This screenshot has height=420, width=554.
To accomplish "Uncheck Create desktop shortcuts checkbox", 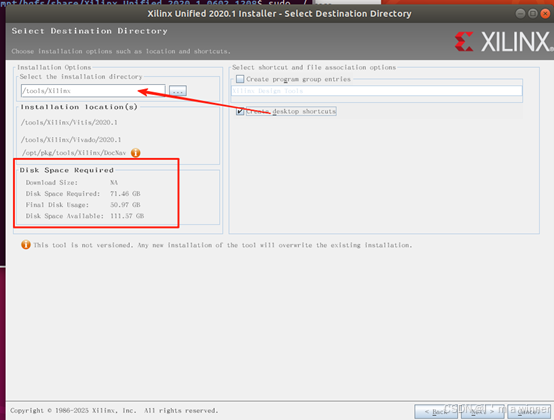I will tap(240, 111).
